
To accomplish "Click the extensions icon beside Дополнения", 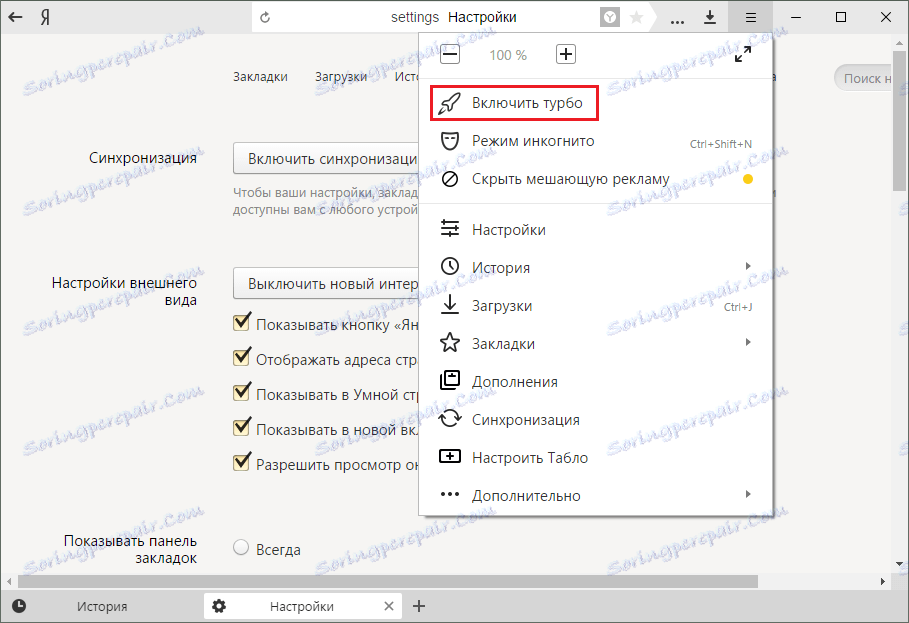I will tap(450, 380).
